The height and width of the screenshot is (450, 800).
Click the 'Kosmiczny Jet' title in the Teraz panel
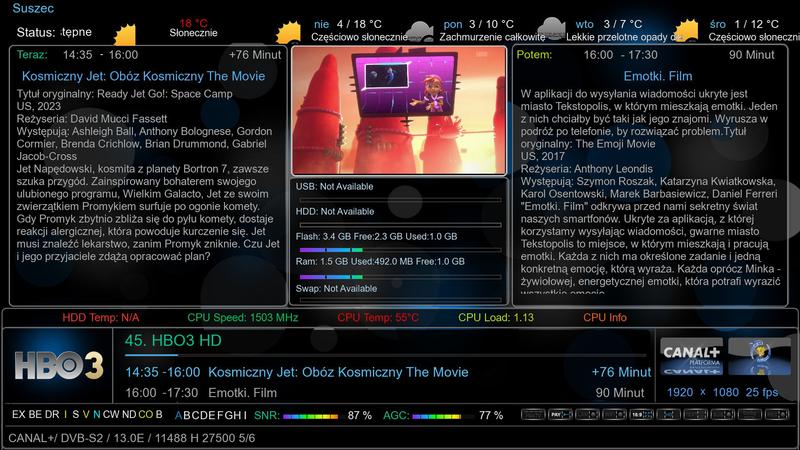(x=143, y=76)
